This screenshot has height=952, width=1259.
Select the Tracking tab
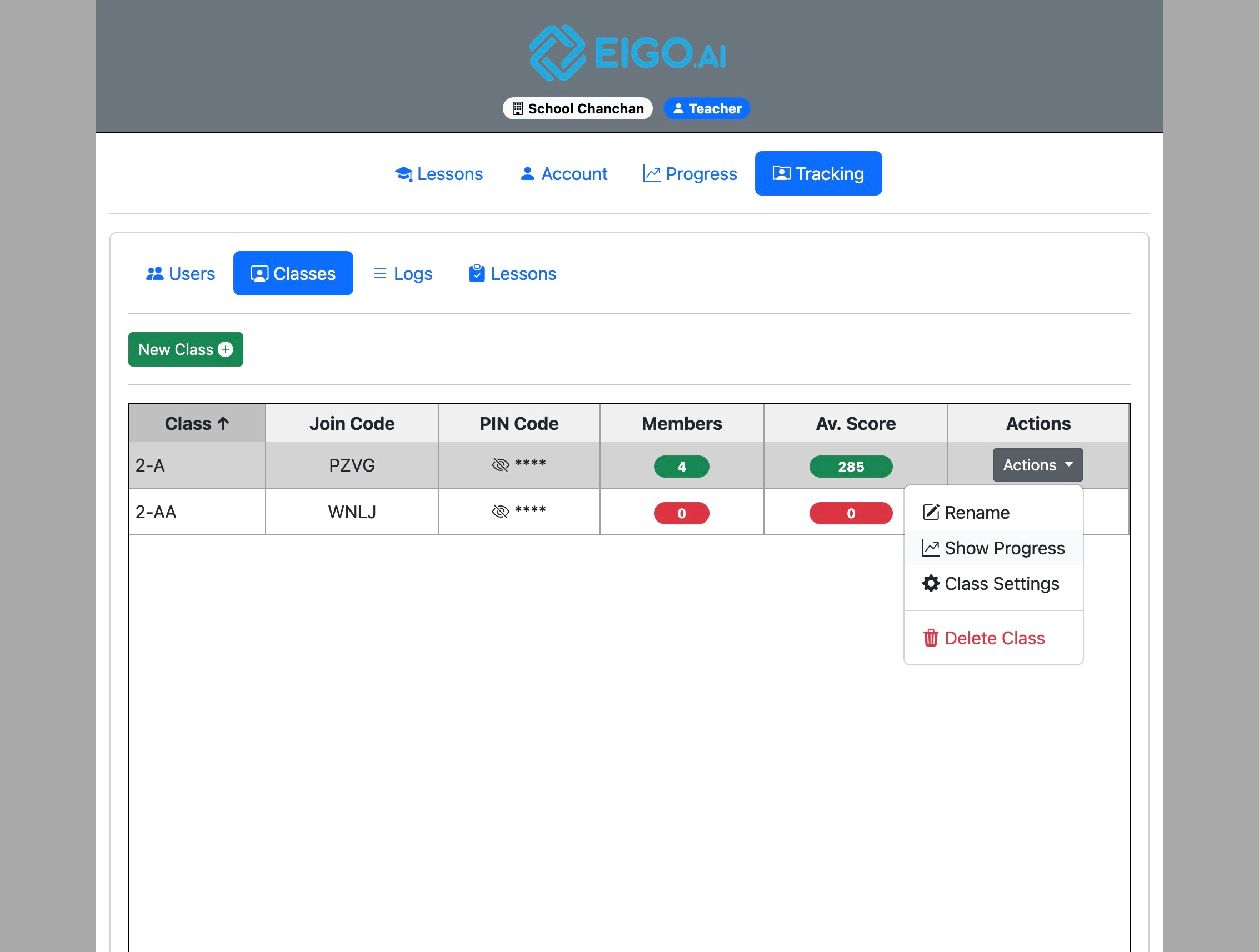[818, 173]
